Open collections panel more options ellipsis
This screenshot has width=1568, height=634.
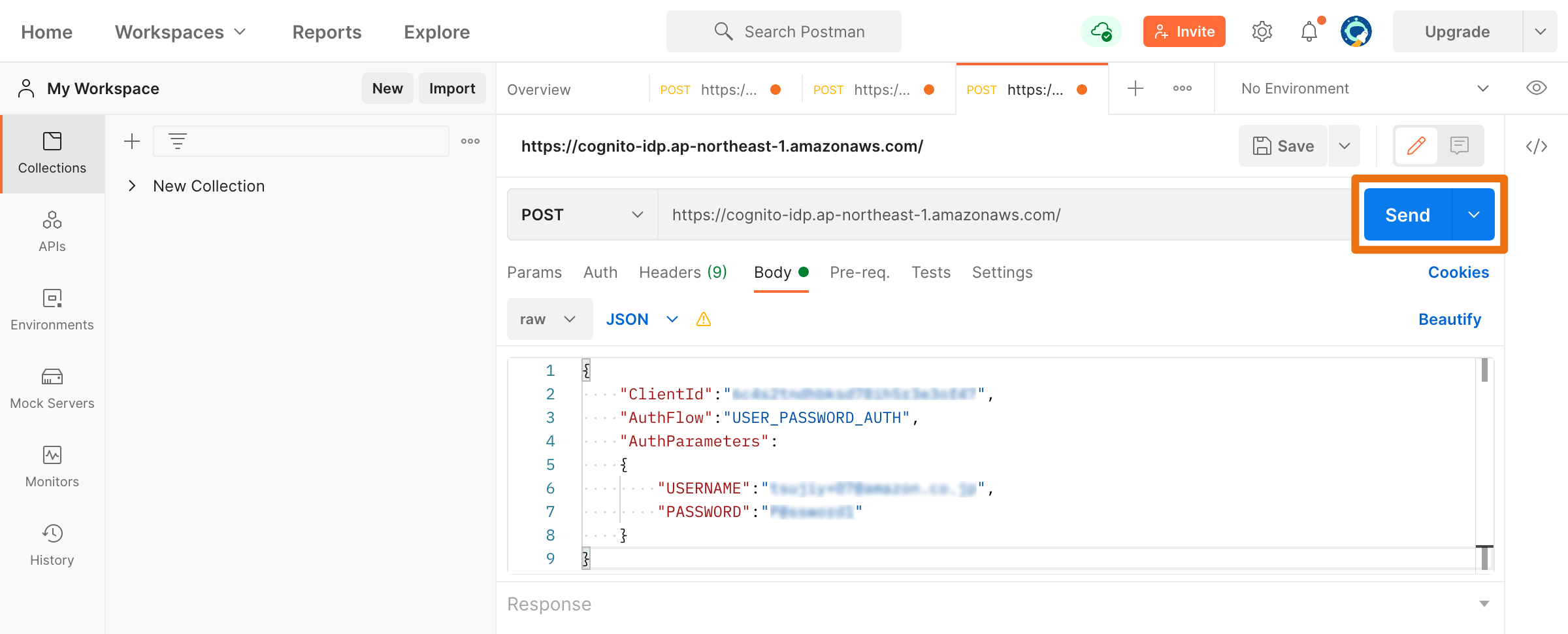pyautogui.click(x=470, y=141)
